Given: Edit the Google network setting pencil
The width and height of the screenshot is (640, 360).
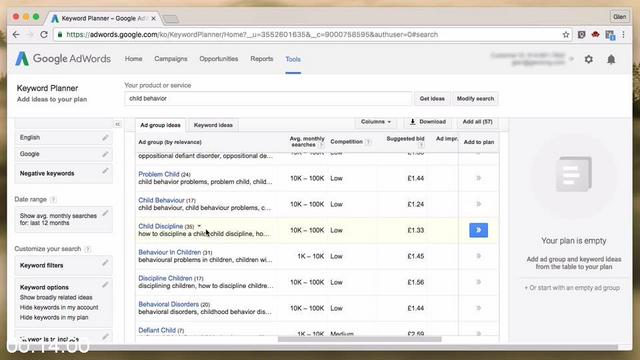Looking at the screenshot, I should (105, 154).
